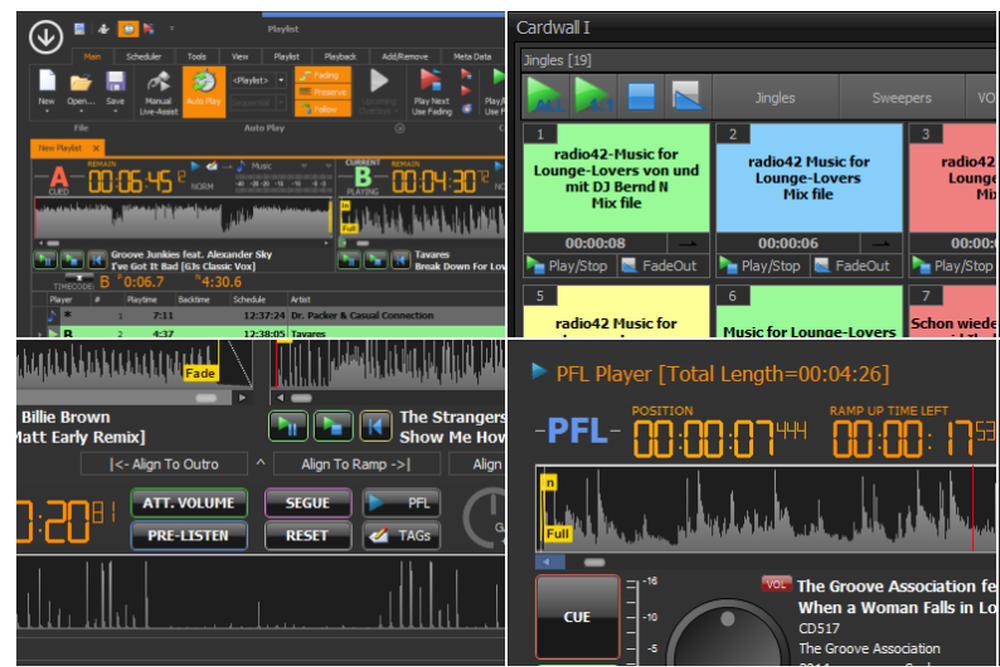Click PFL button with blue triangle
This screenshot has width=1000, height=667.
(x=401, y=503)
